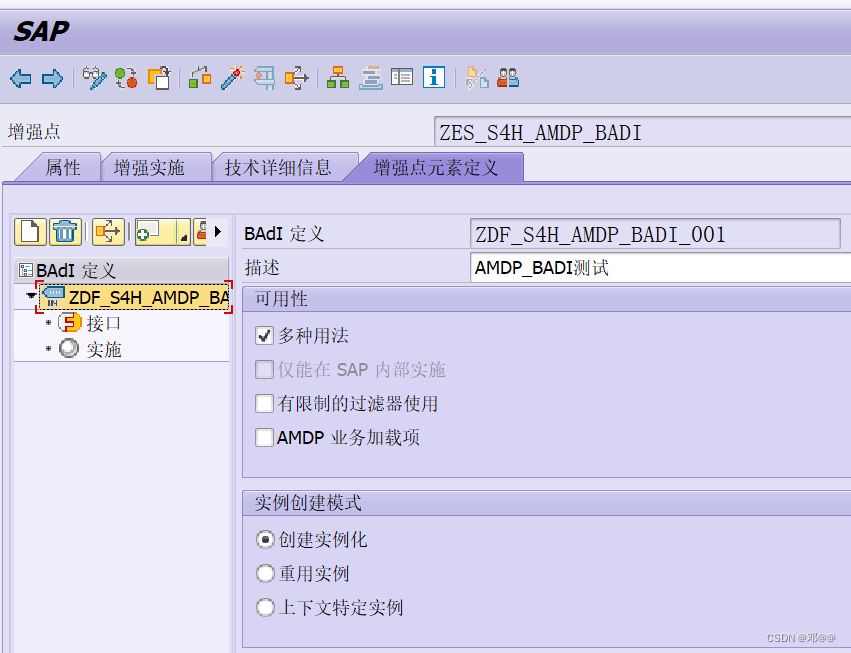The height and width of the screenshot is (653, 851).
Task: Click the BAdI 定义 column header icon
Action: 26,270
